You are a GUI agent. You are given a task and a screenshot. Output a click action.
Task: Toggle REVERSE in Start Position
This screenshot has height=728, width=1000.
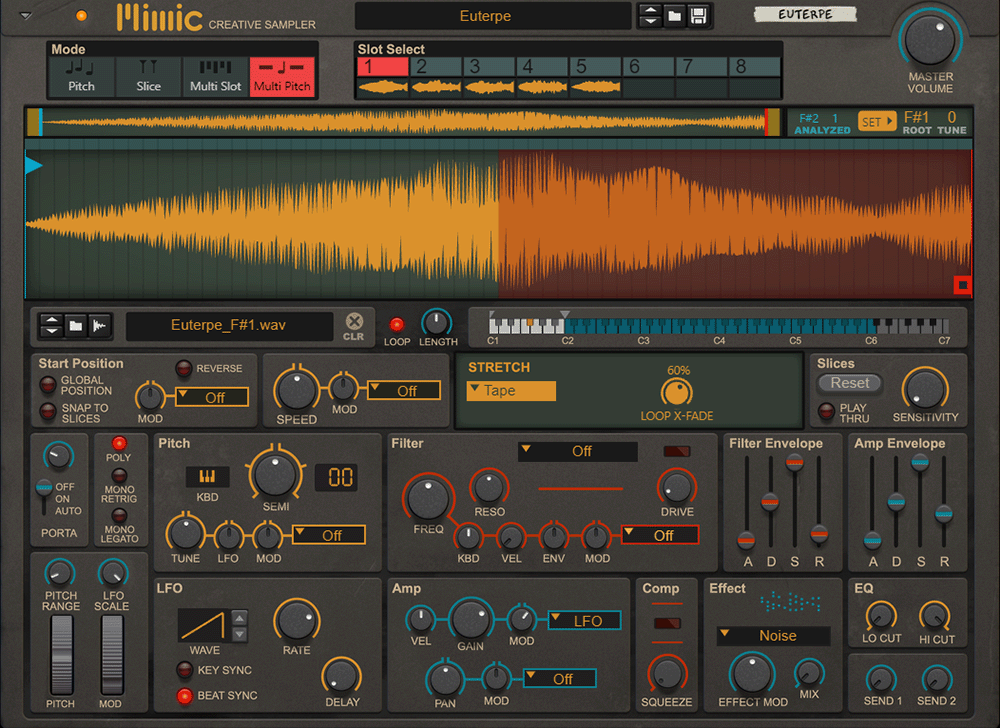pos(184,368)
